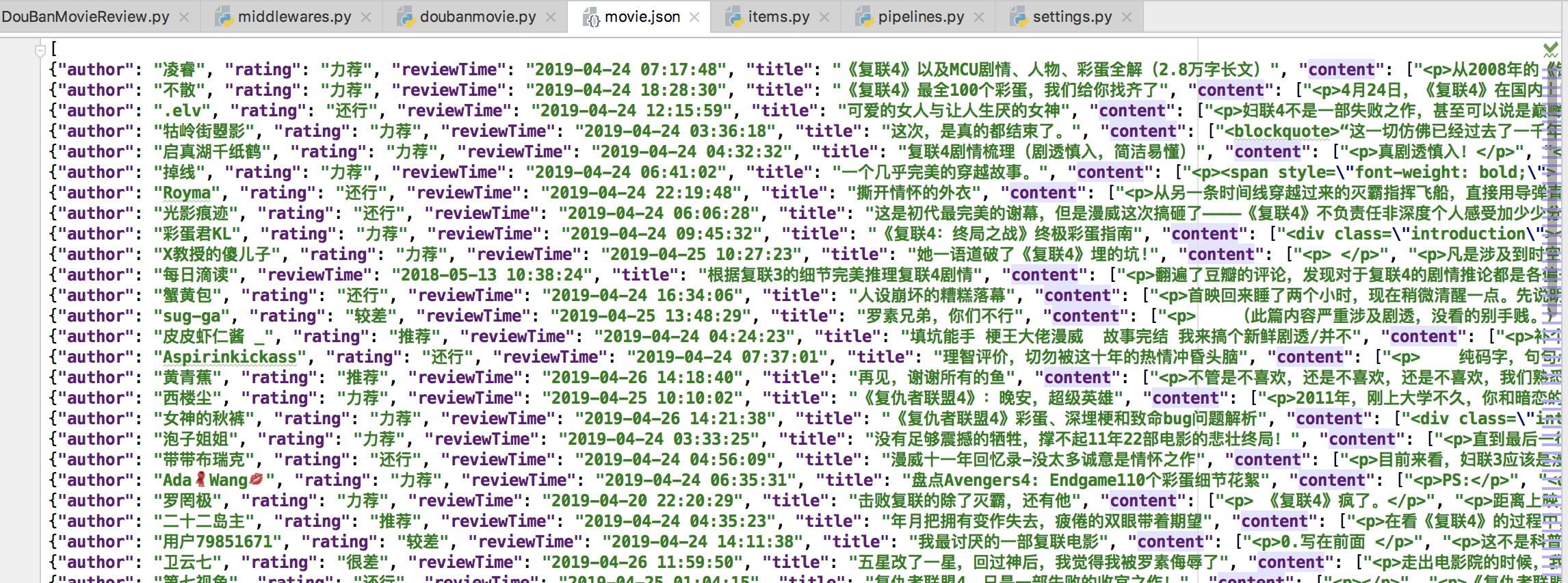
Task: Close the items.py tab
Action: [824, 17]
